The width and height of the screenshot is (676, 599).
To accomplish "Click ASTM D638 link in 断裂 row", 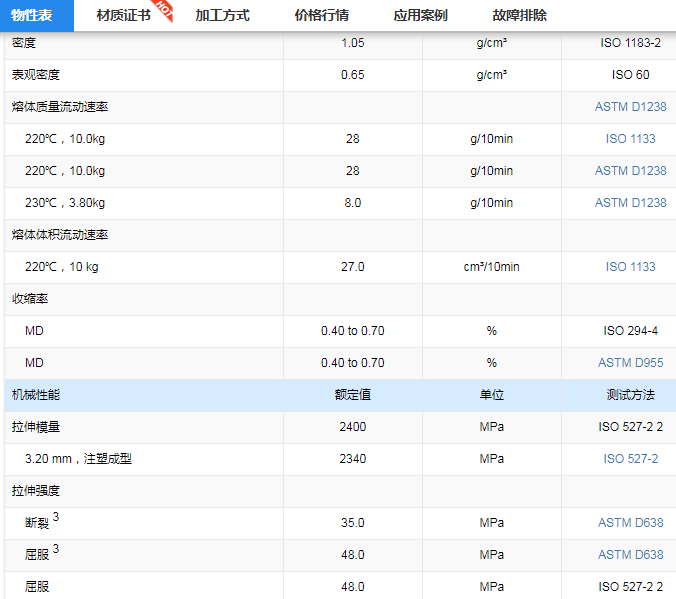I will (x=630, y=523).
